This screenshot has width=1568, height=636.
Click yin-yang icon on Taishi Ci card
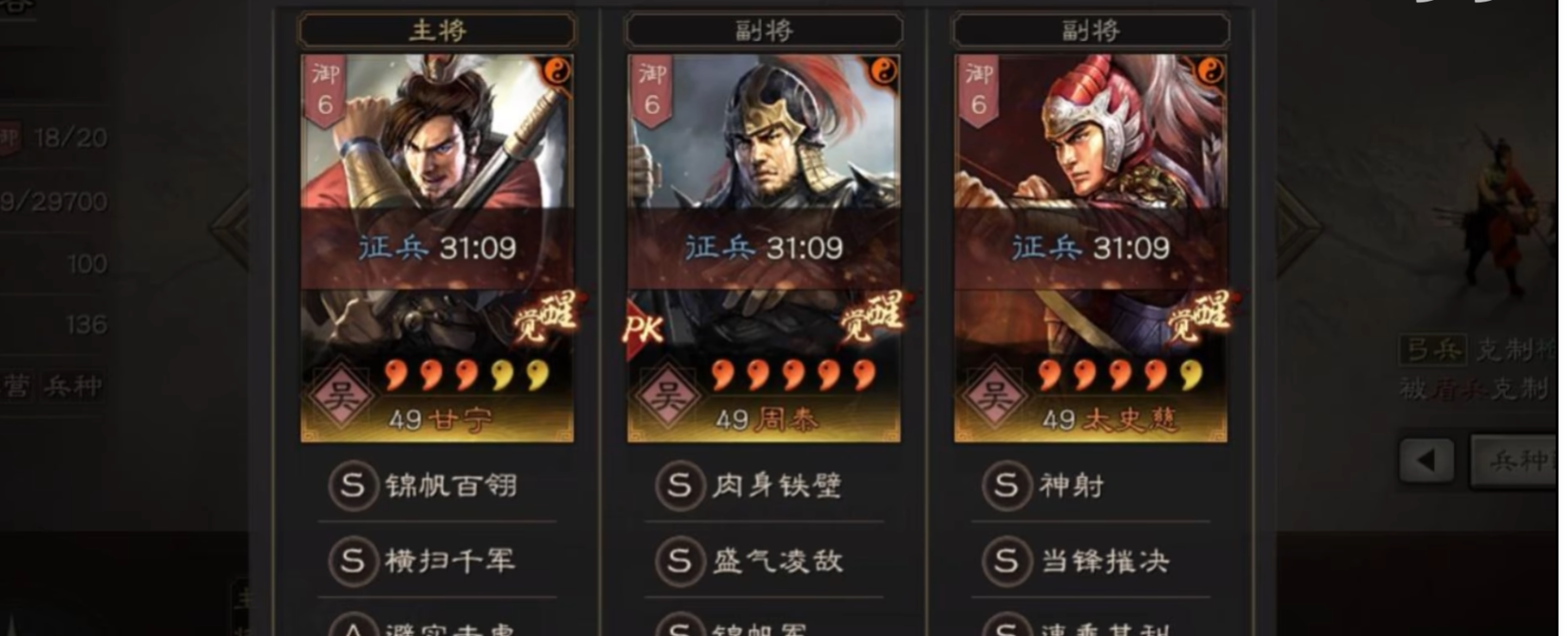coord(1211,70)
